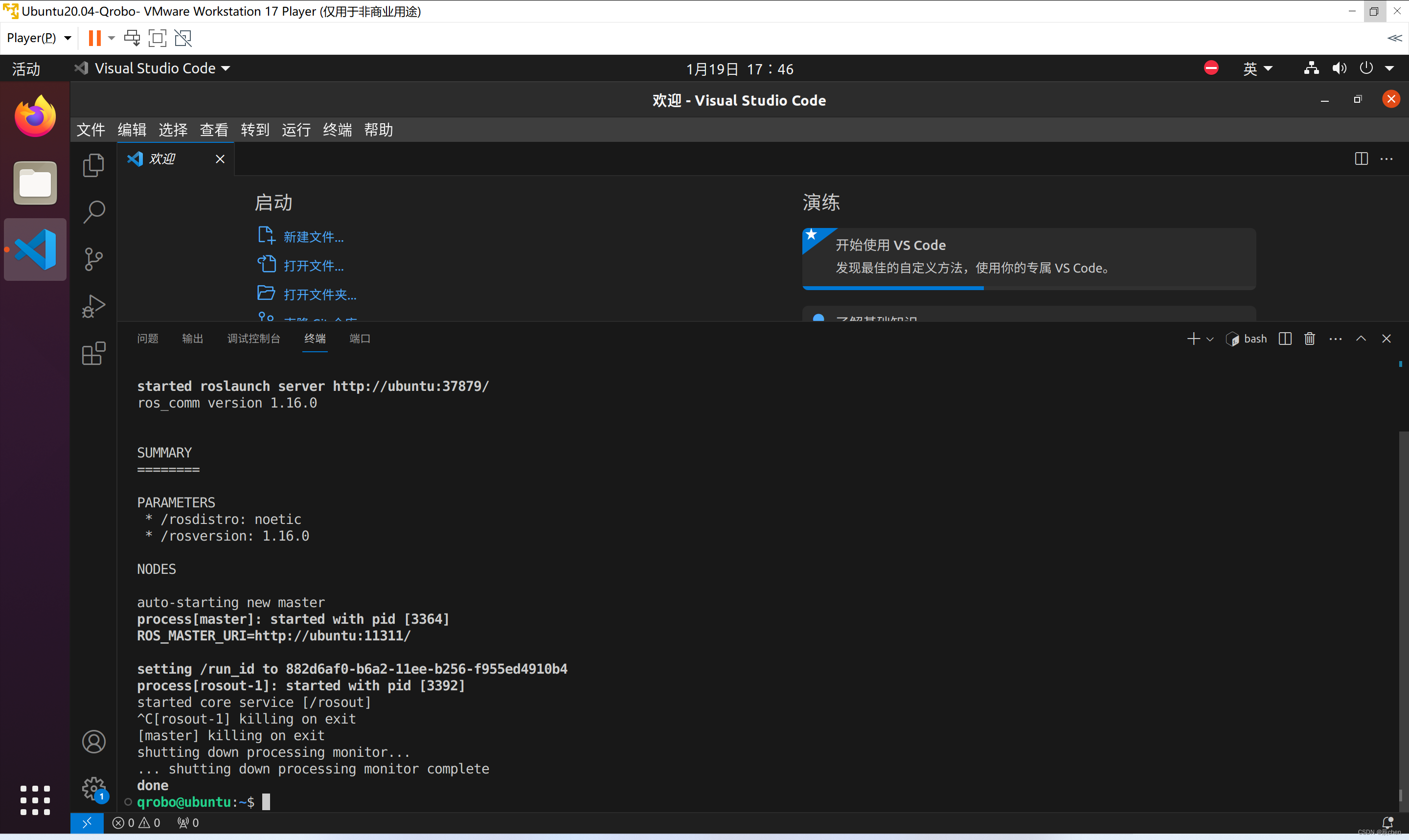
Task: Split the editor to the right
Action: [x=1362, y=159]
